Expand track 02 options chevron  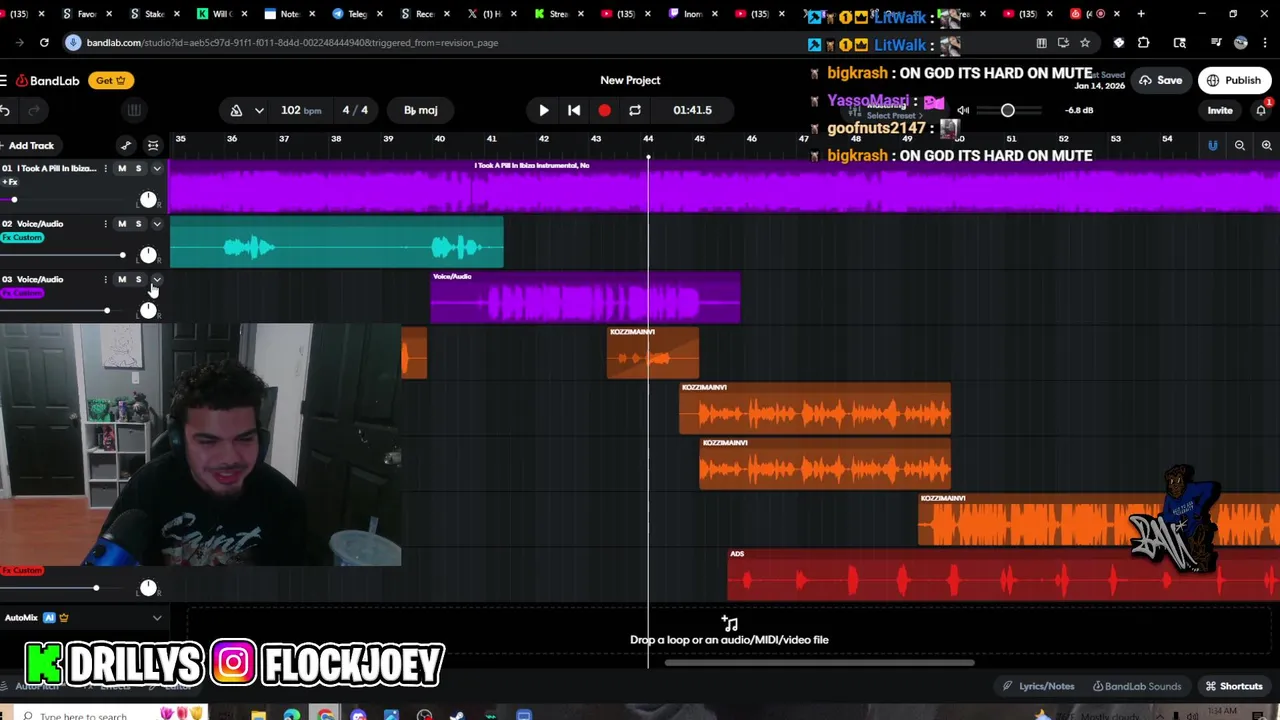tap(156, 225)
